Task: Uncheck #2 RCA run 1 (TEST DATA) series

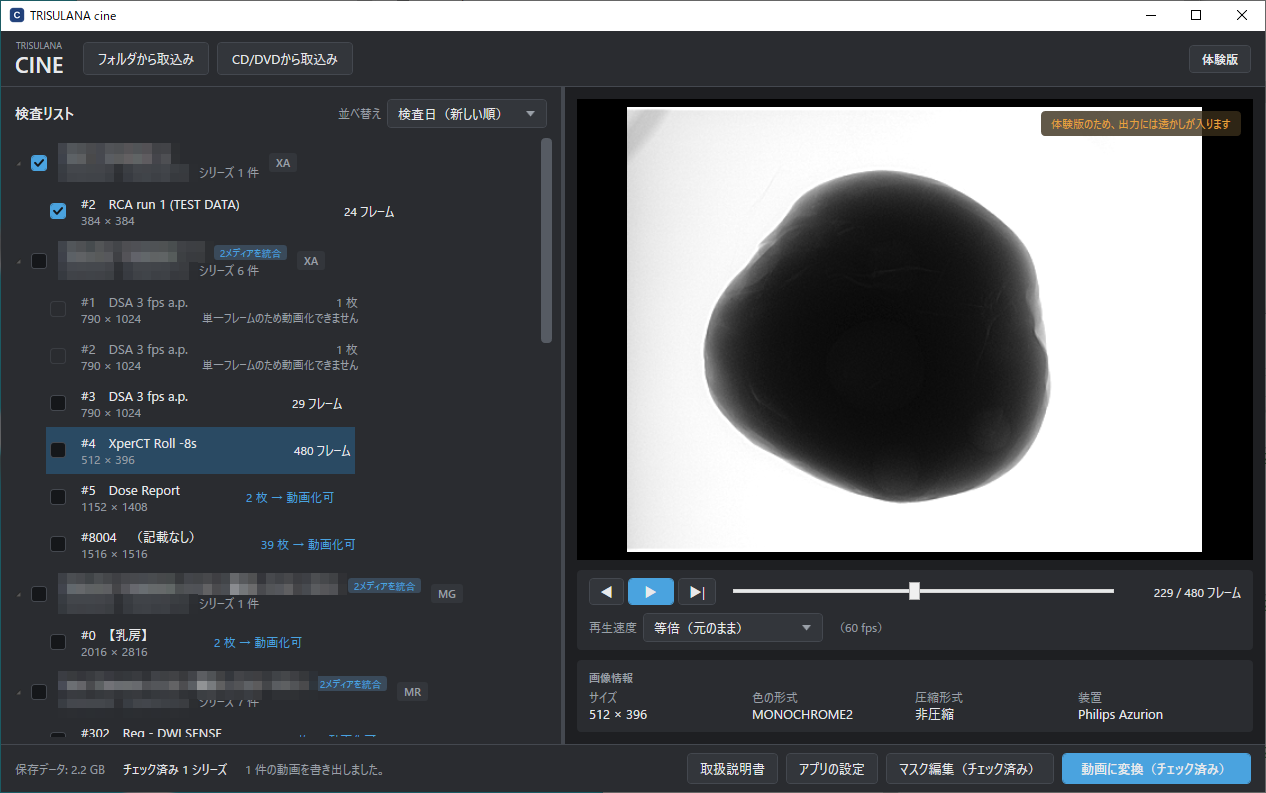Action: click(58, 211)
